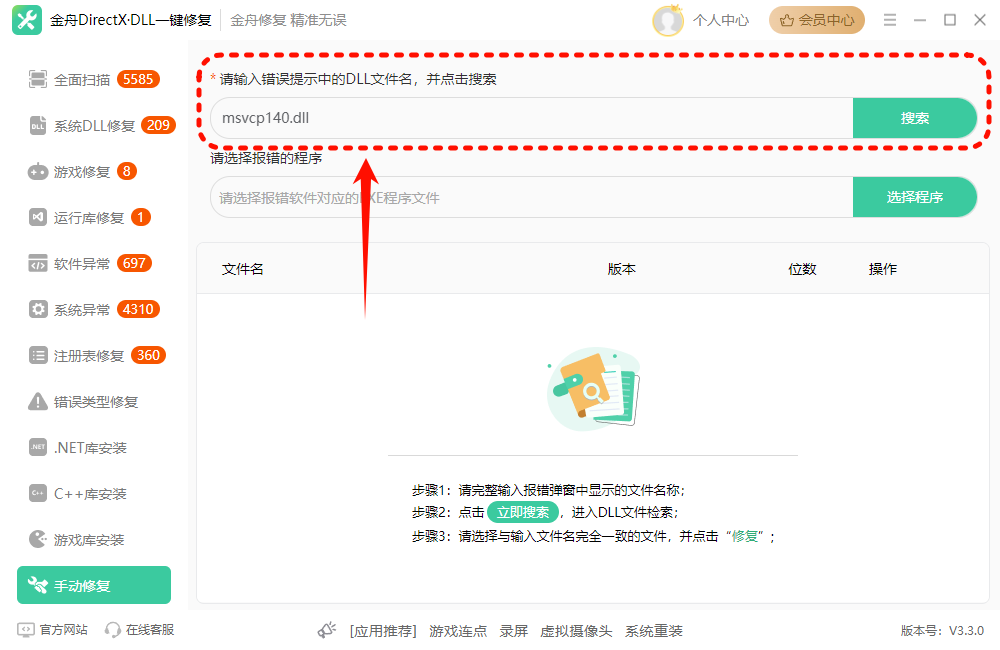Click the [应用推荐] label
The width and height of the screenshot is (1000, 650).
click(383, 631)
